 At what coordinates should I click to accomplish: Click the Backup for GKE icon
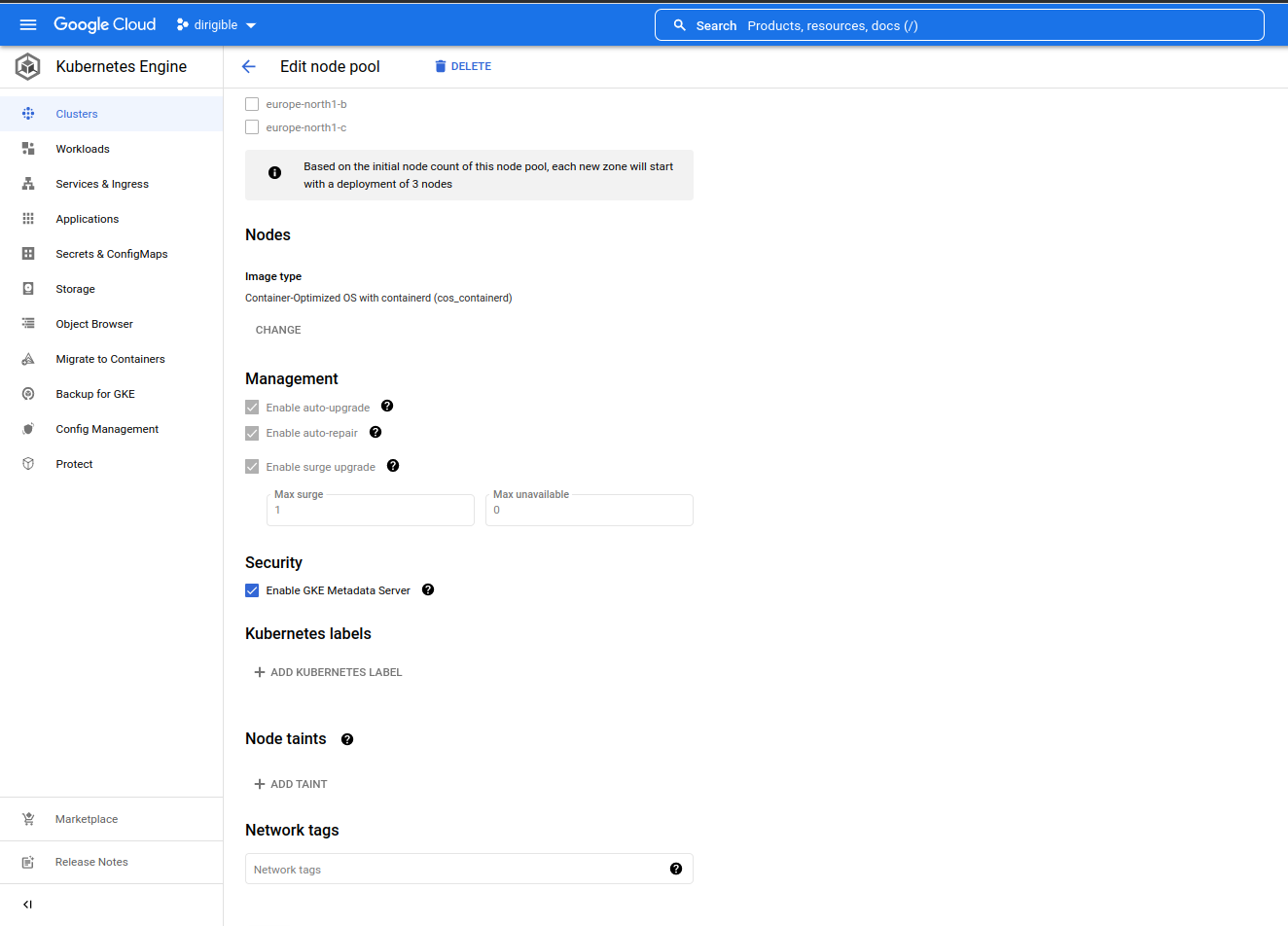[28, 394]
